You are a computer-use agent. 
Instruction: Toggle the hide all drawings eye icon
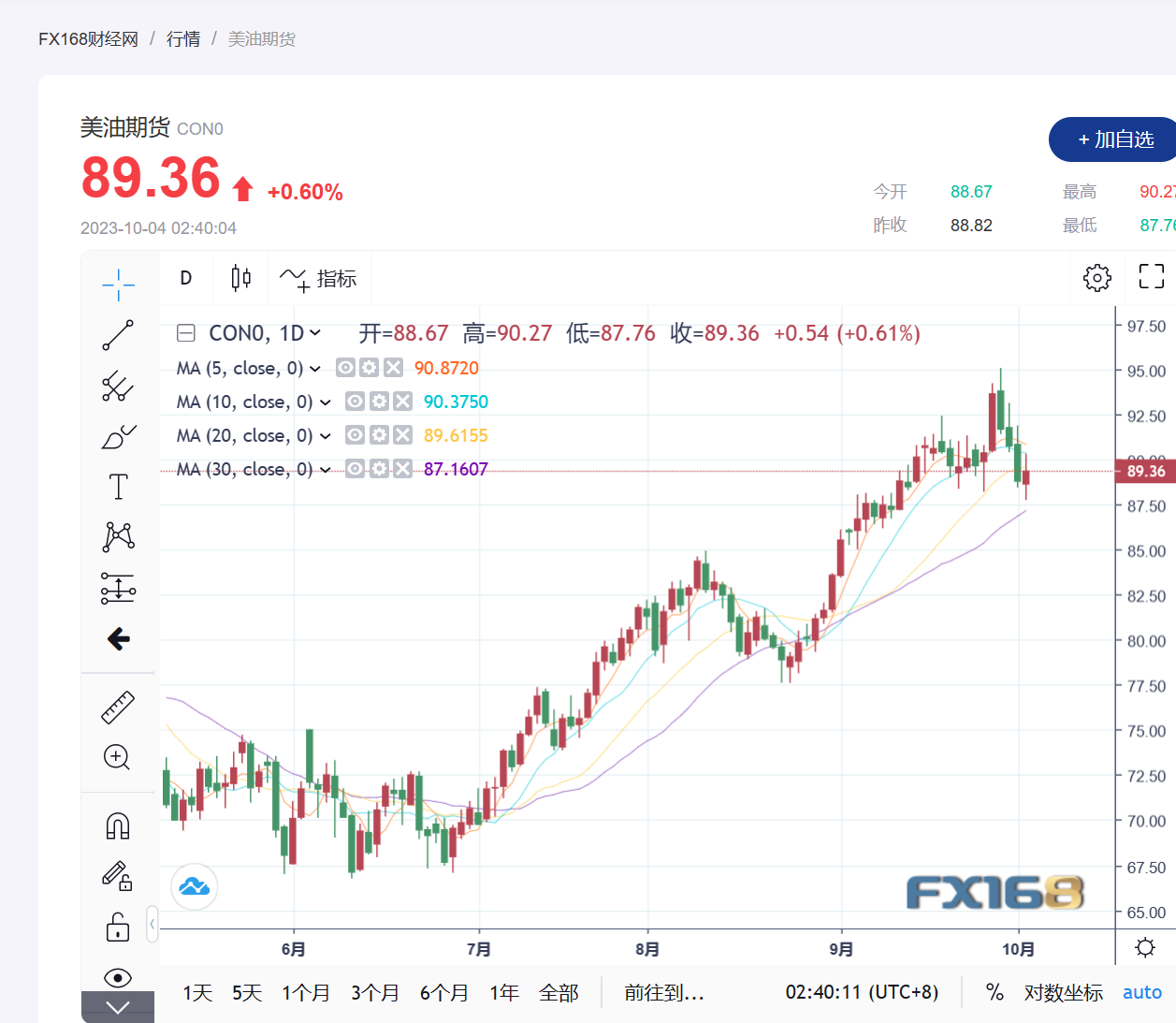(x=118, y=978)
